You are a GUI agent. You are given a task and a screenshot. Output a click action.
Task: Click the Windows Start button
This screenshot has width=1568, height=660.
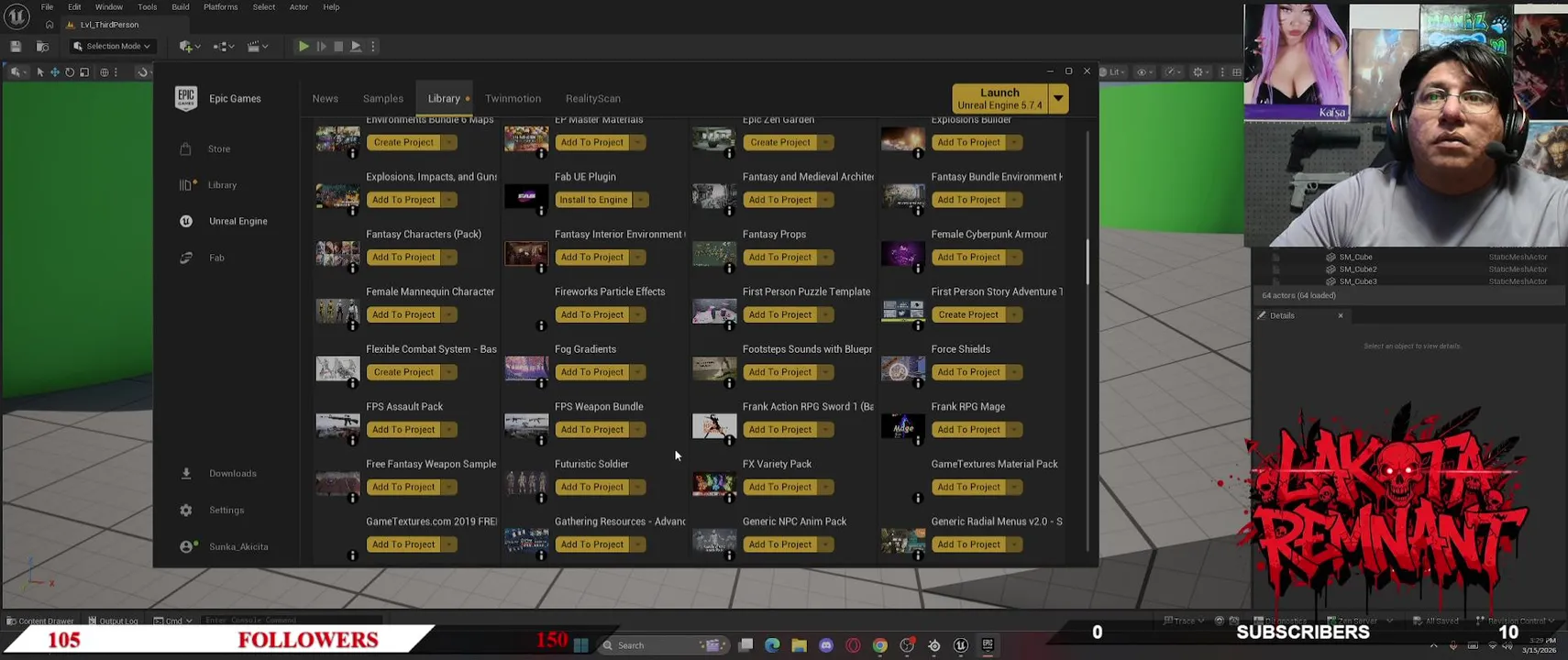tap(580, 645)
